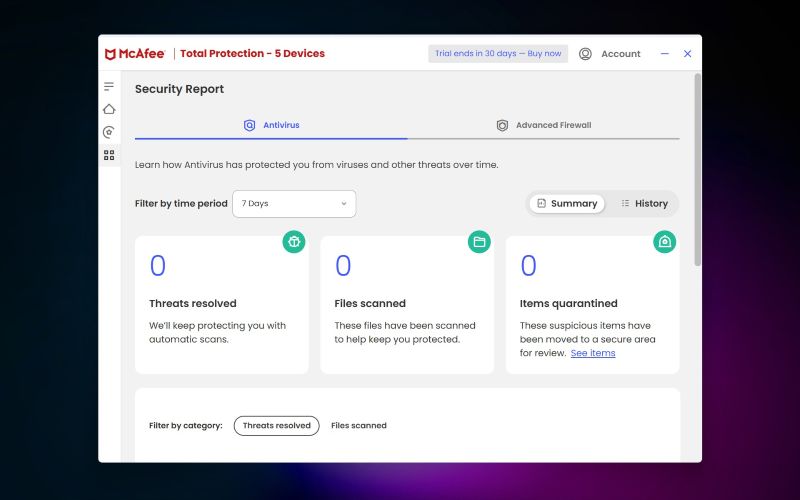Click the Items quarantined heading
The image size is (800, 500).
click(568, 304)
